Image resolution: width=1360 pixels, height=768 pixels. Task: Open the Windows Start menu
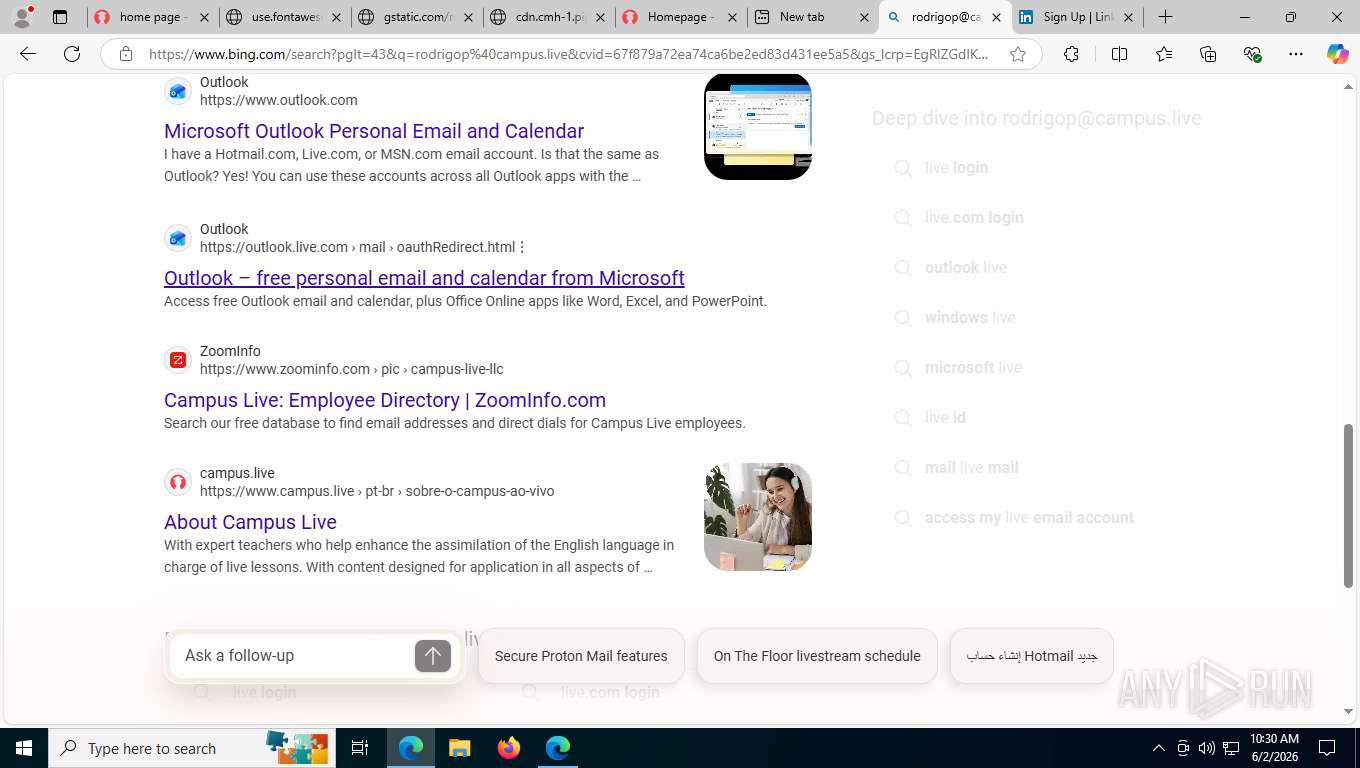tap(24, 748)
